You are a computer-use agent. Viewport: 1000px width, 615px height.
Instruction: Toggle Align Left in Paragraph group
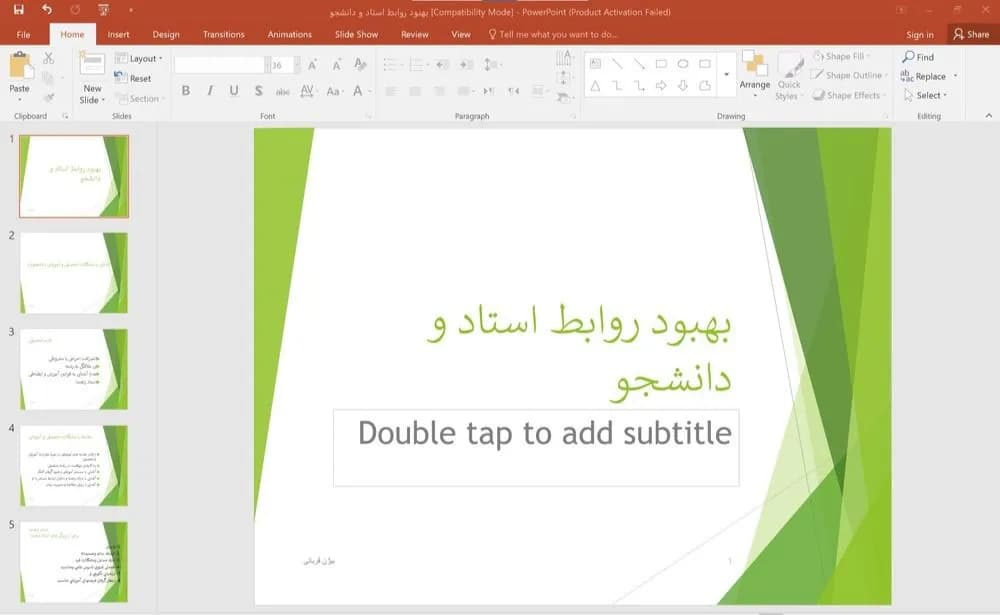click(391, 91)
